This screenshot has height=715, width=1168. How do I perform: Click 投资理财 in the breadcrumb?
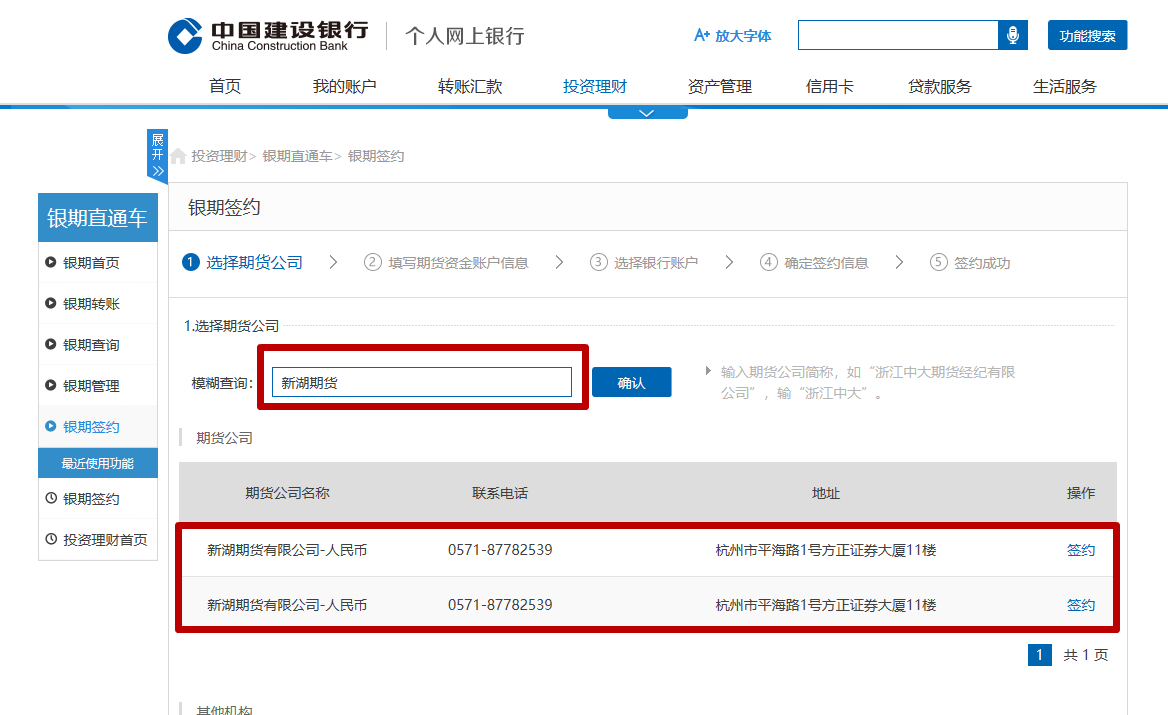click(219, 156)
